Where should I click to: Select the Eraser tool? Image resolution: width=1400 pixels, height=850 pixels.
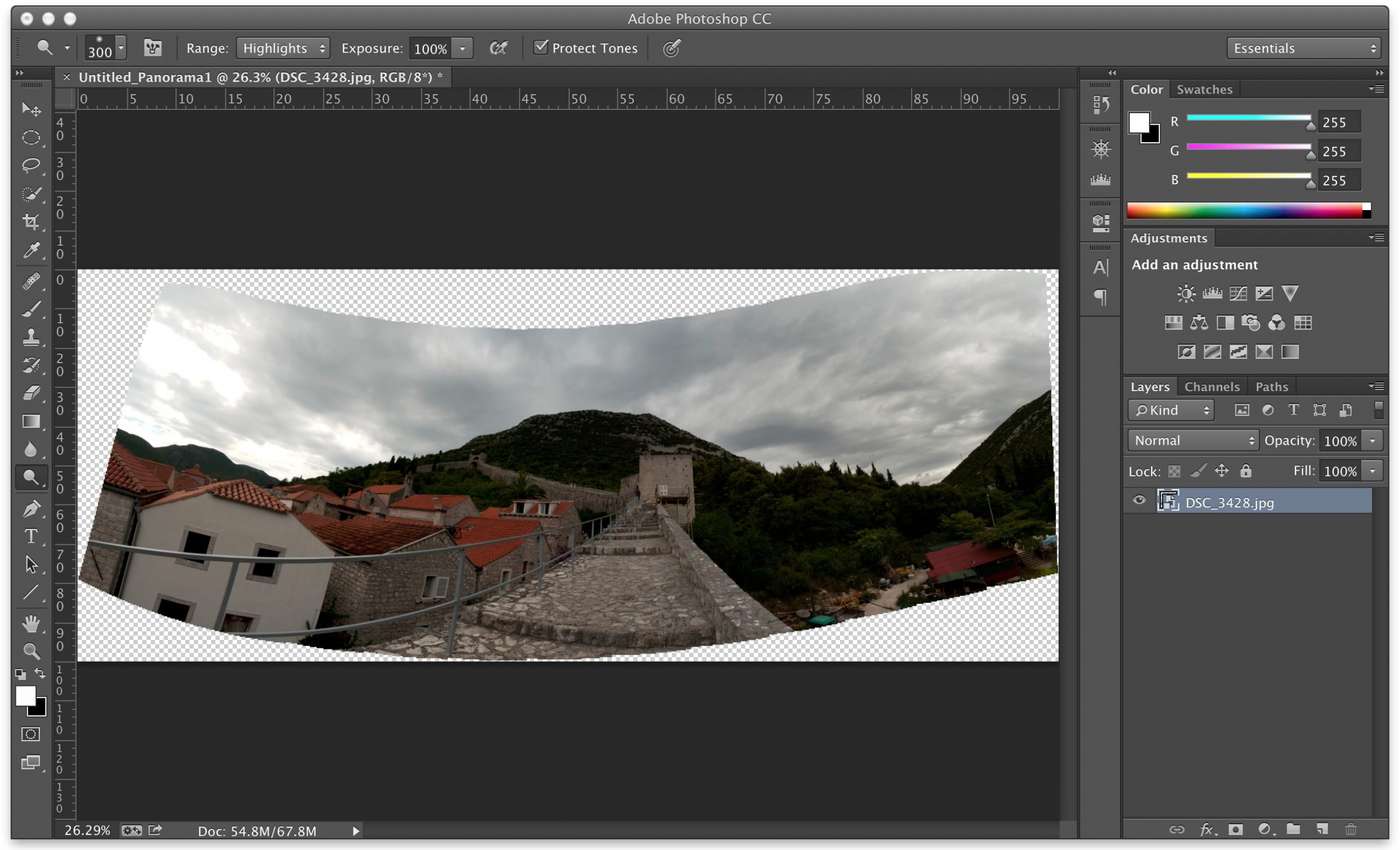coord(31,393)
